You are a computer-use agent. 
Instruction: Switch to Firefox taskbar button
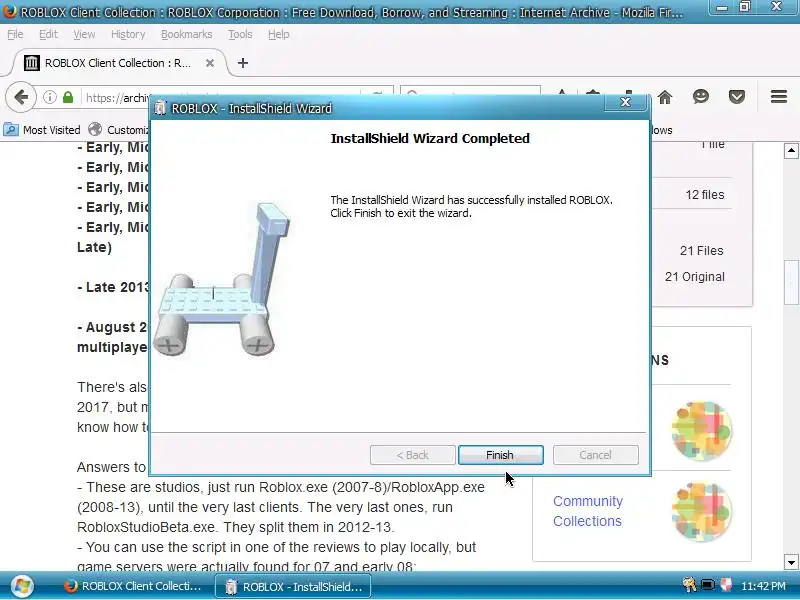[134, 586]
